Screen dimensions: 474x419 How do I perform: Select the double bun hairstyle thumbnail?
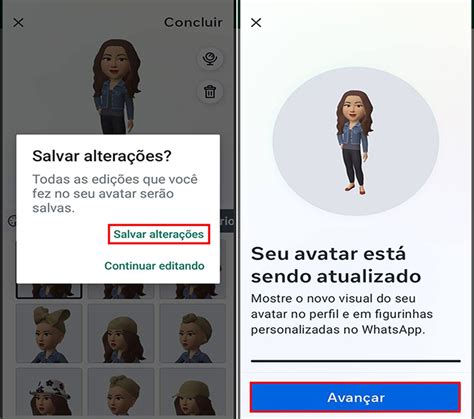[49, 333]
